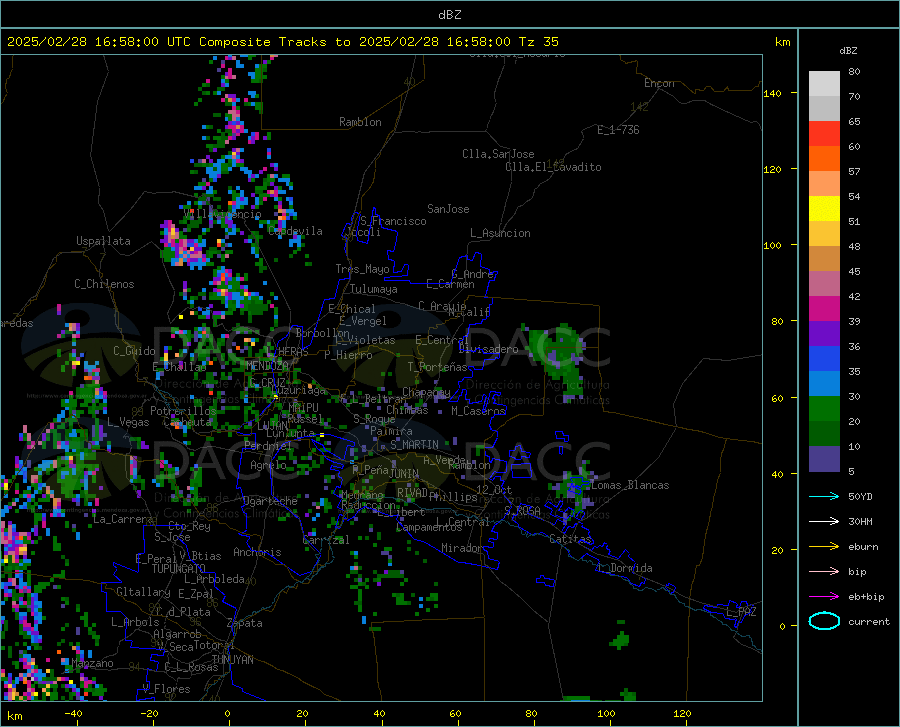The image size is (900, 727).
Task: Click the 'Uspallata' map label
Action: (103, 241)
